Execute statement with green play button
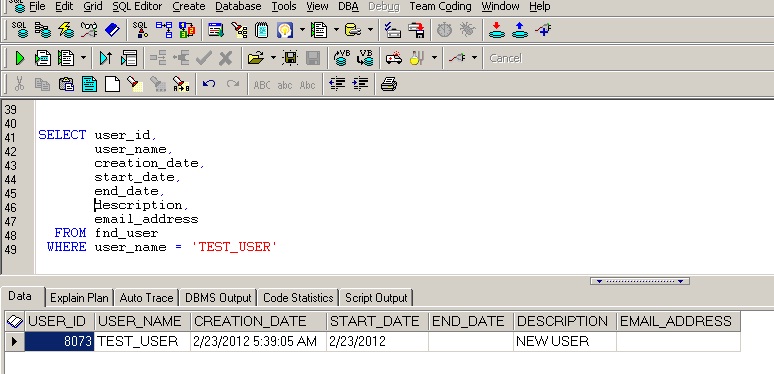774x374 pixels. point(20,58)
